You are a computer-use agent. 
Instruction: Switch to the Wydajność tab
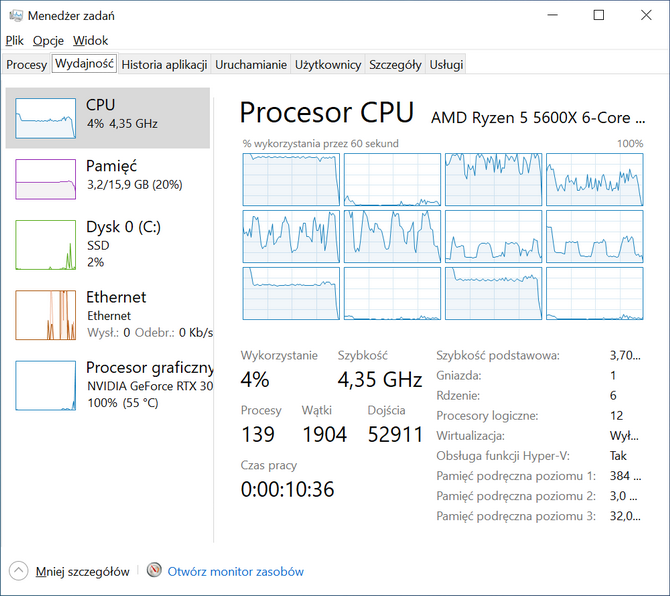(x=84, y=64)
